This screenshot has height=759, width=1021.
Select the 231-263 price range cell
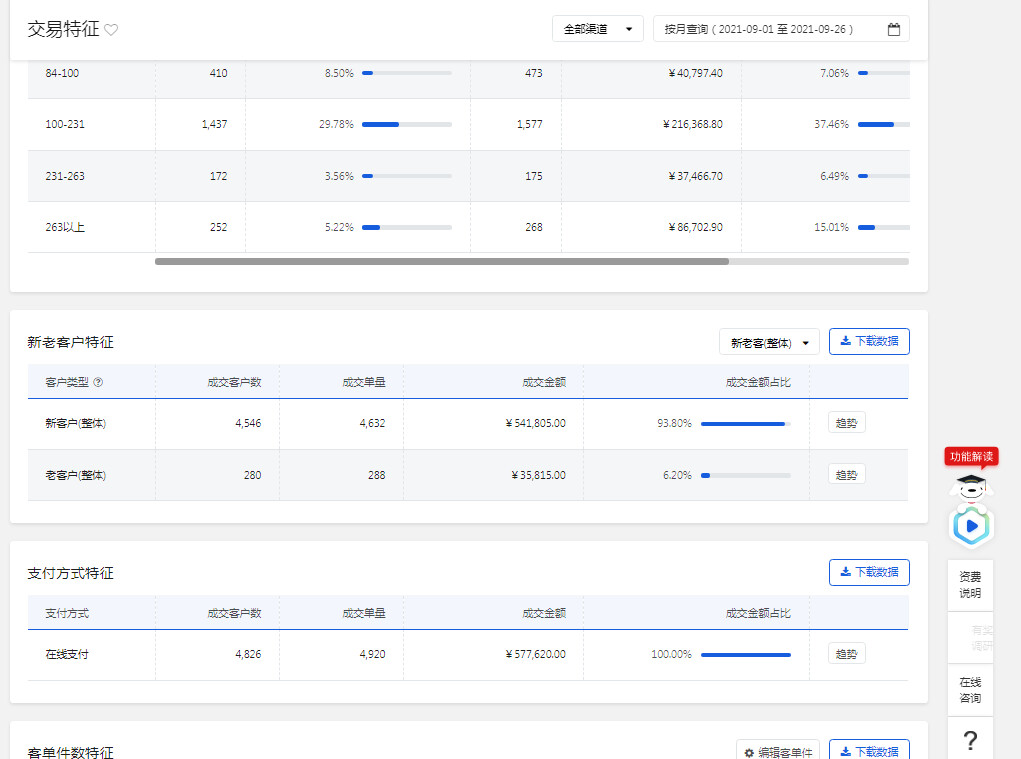(x=65, y=176)
